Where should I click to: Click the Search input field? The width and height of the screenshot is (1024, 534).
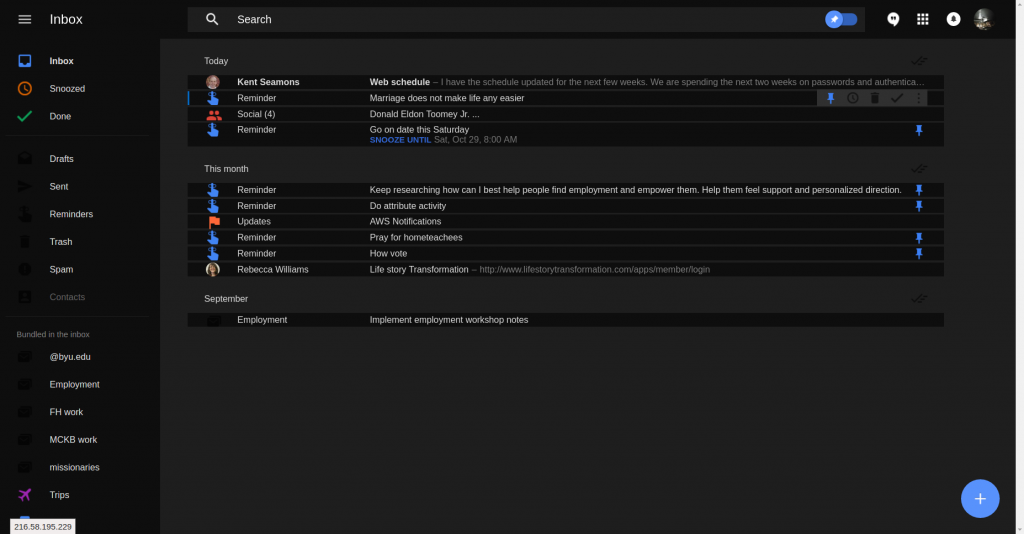click(522, 20)
